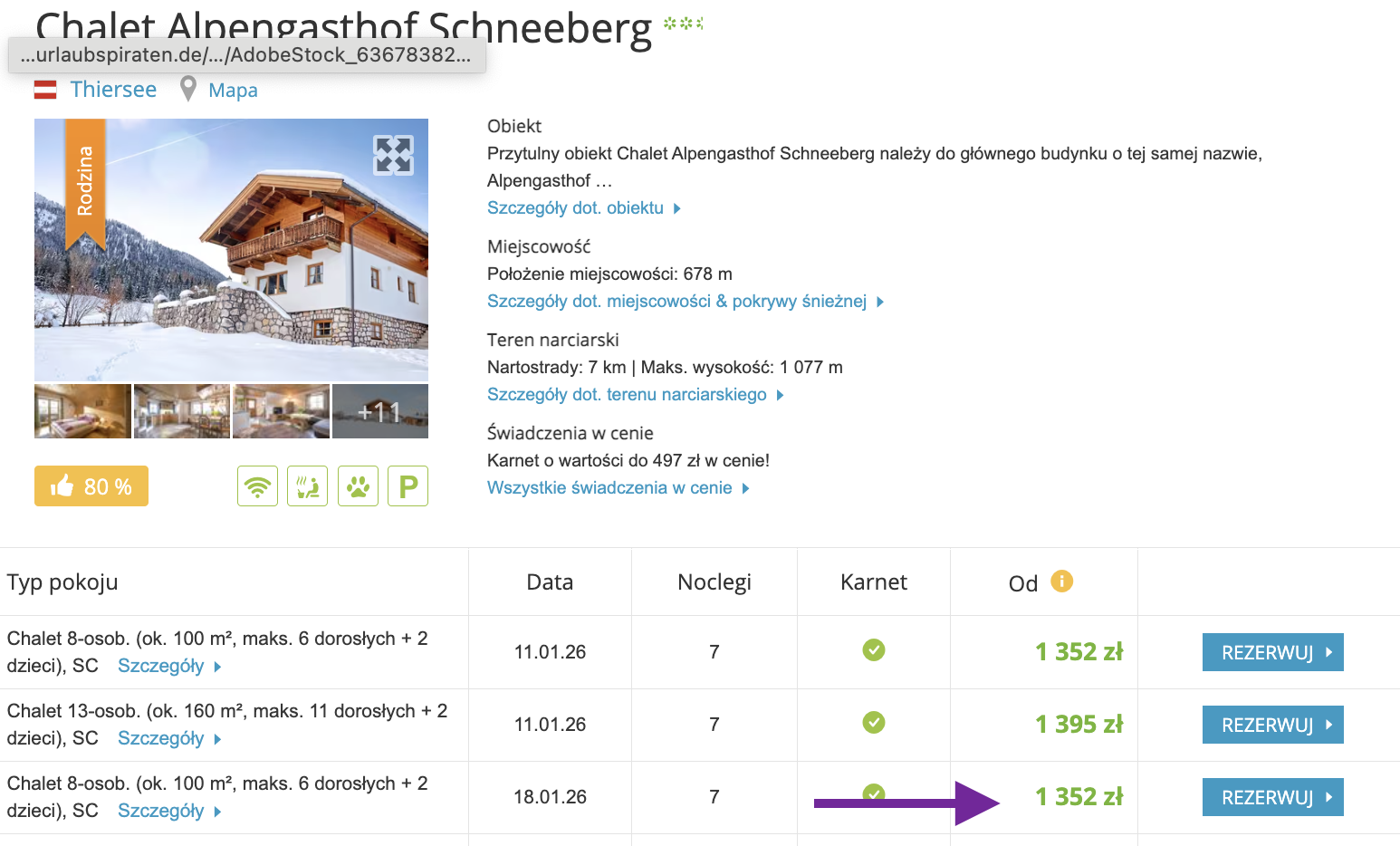Toggle the Karnet checkmark for the 18.01.26 booking
Viewport: 1400px width, 846px height.
click(x=873, y=794)
